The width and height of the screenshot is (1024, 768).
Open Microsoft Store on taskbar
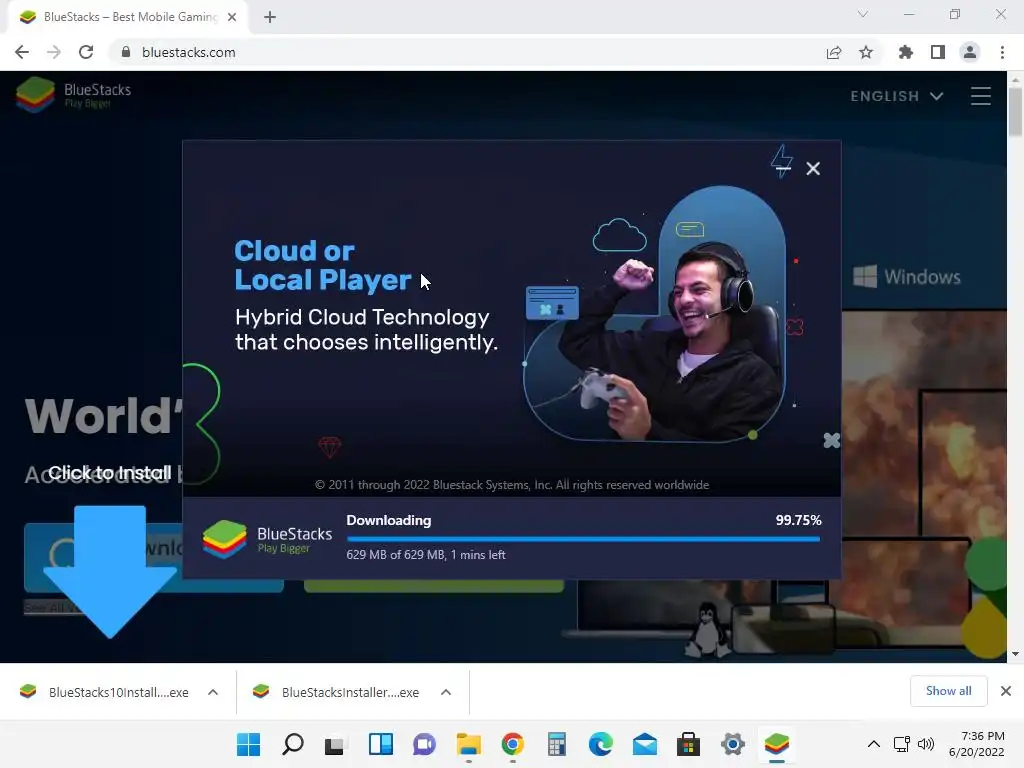click(688, 744)
